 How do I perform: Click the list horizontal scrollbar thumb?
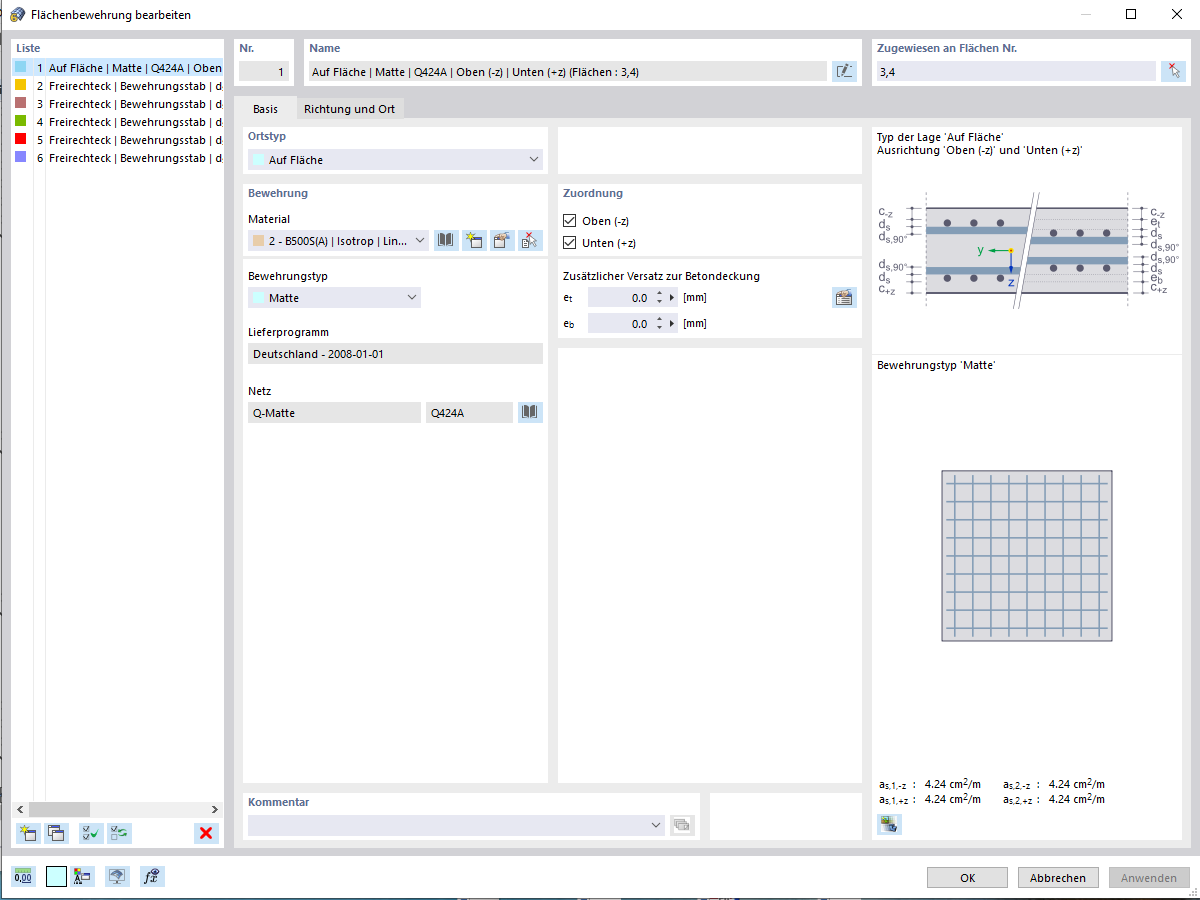[60, 809]
